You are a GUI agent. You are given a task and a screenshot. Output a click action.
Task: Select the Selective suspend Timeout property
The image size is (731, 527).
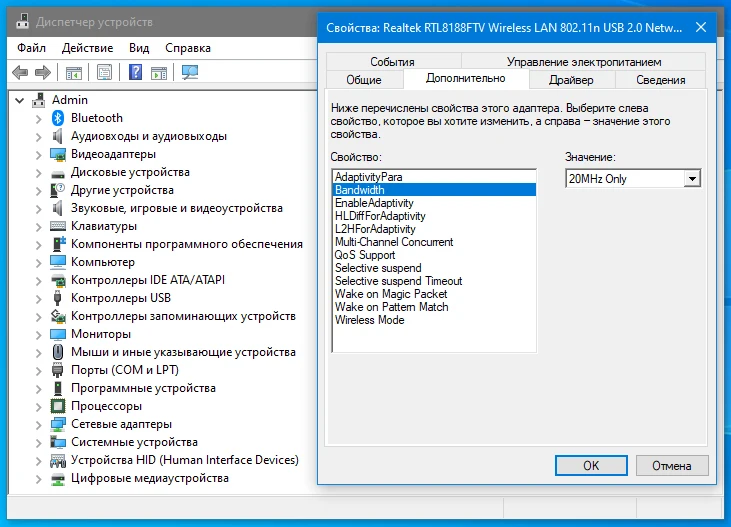tap(434, 281)
